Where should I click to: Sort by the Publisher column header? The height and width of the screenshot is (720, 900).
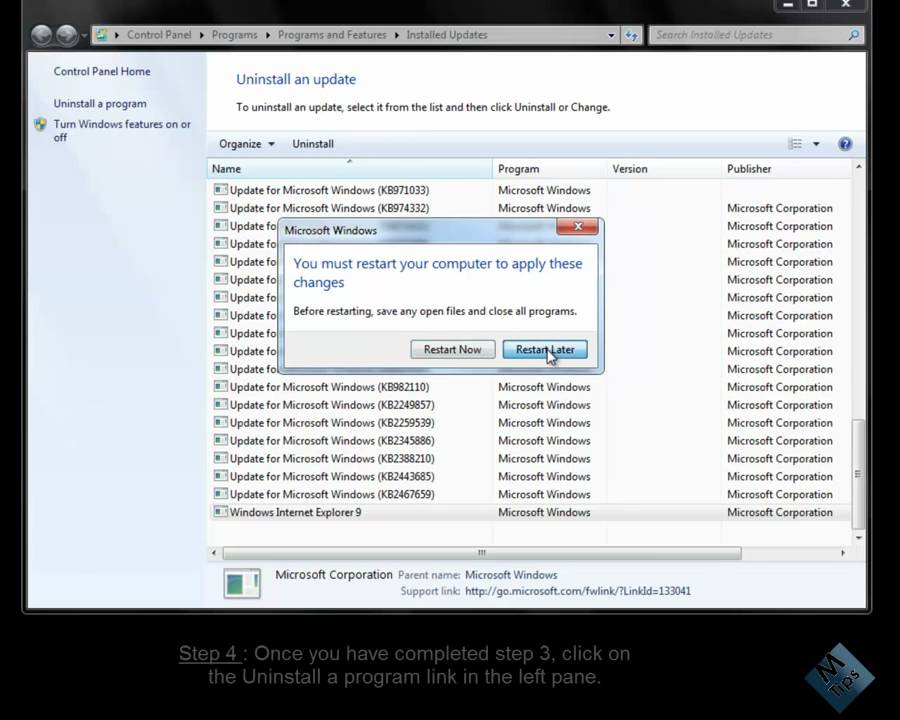[x=786, y=169]
